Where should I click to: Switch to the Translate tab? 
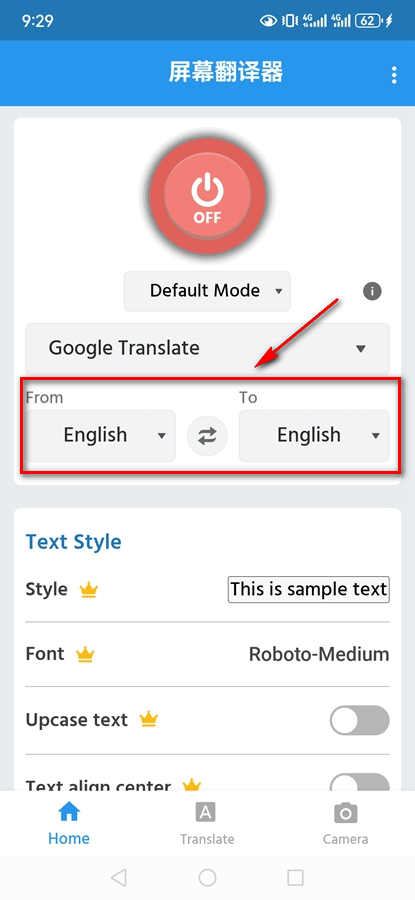207,824
